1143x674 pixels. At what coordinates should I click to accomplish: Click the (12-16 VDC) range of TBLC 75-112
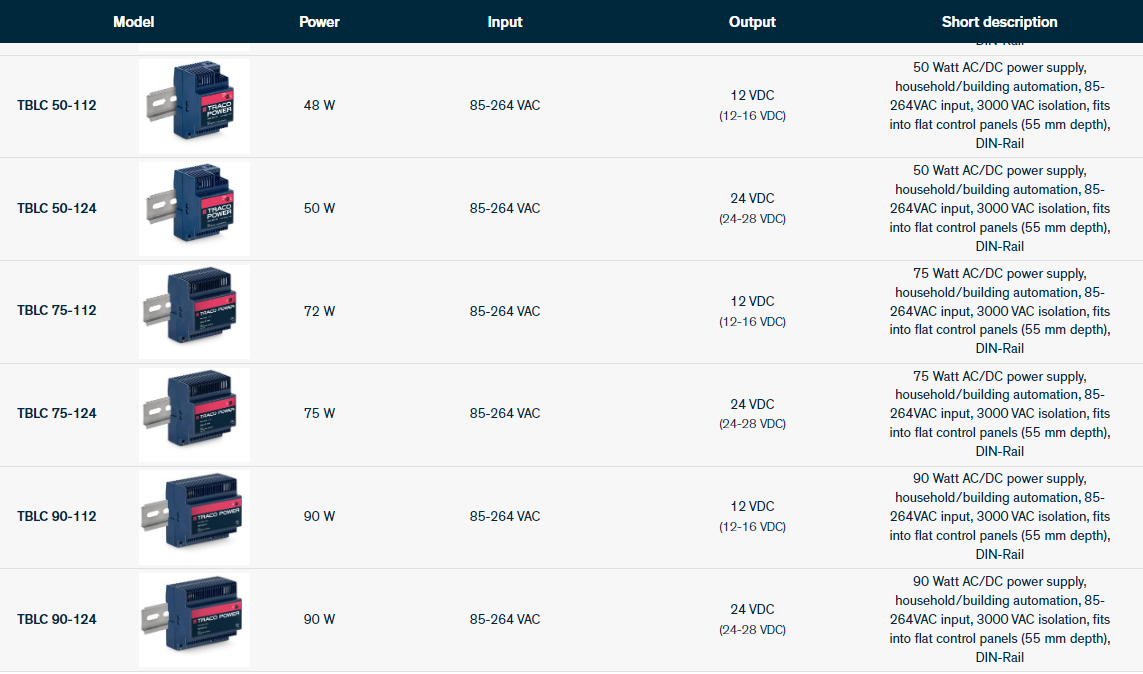(x=752, y=321)
